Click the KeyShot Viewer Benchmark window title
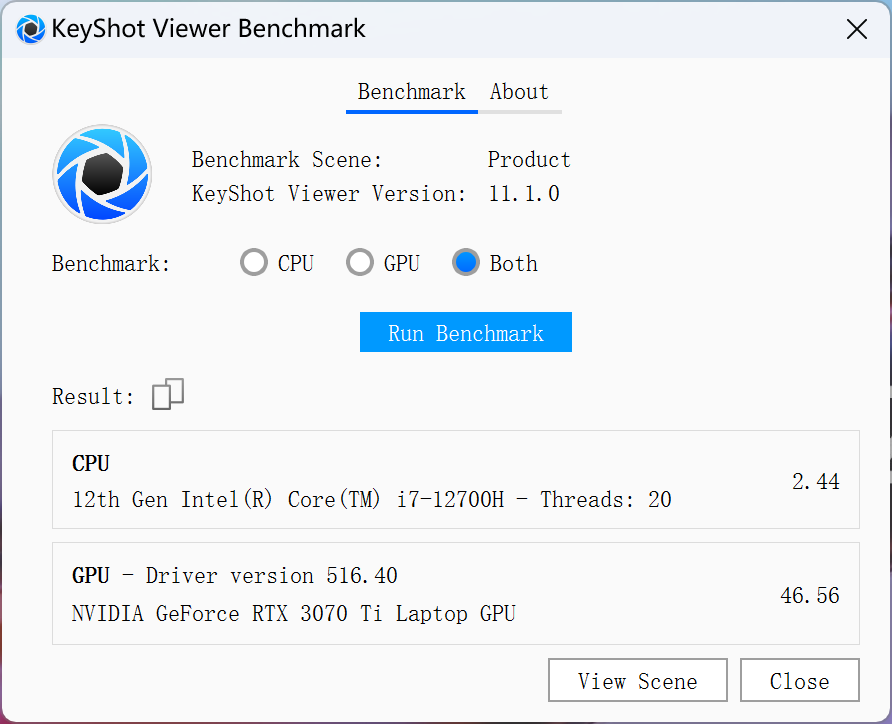 point(208,29)
